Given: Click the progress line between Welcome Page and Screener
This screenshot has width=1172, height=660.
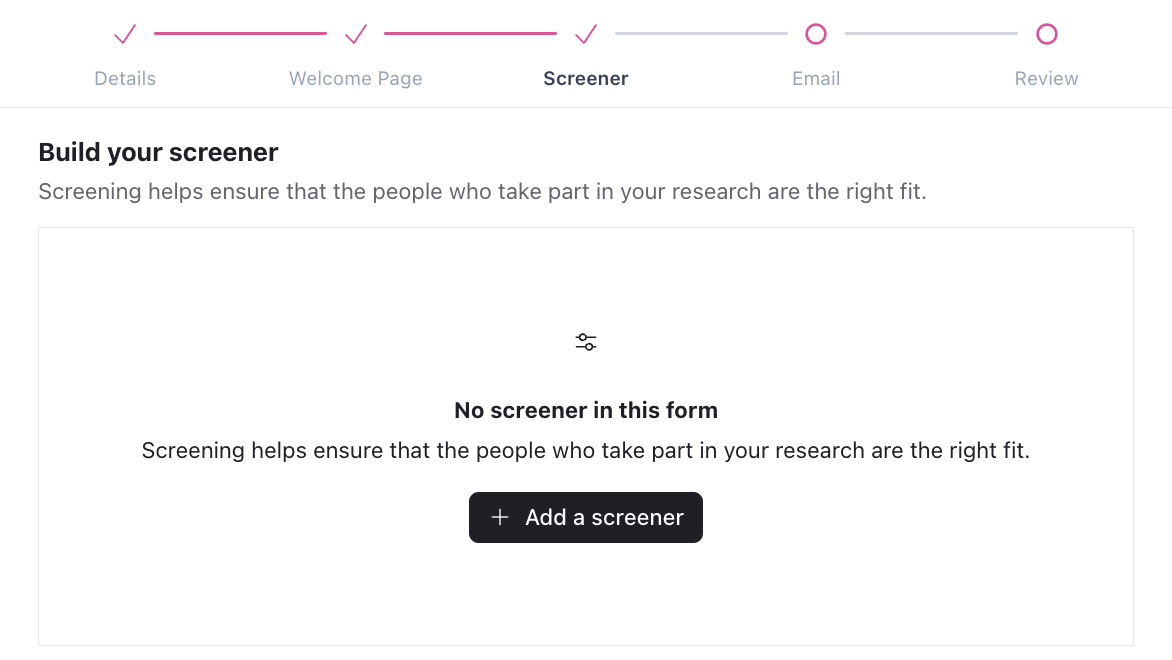Looking at the screenshot, I should coord(470,33).
